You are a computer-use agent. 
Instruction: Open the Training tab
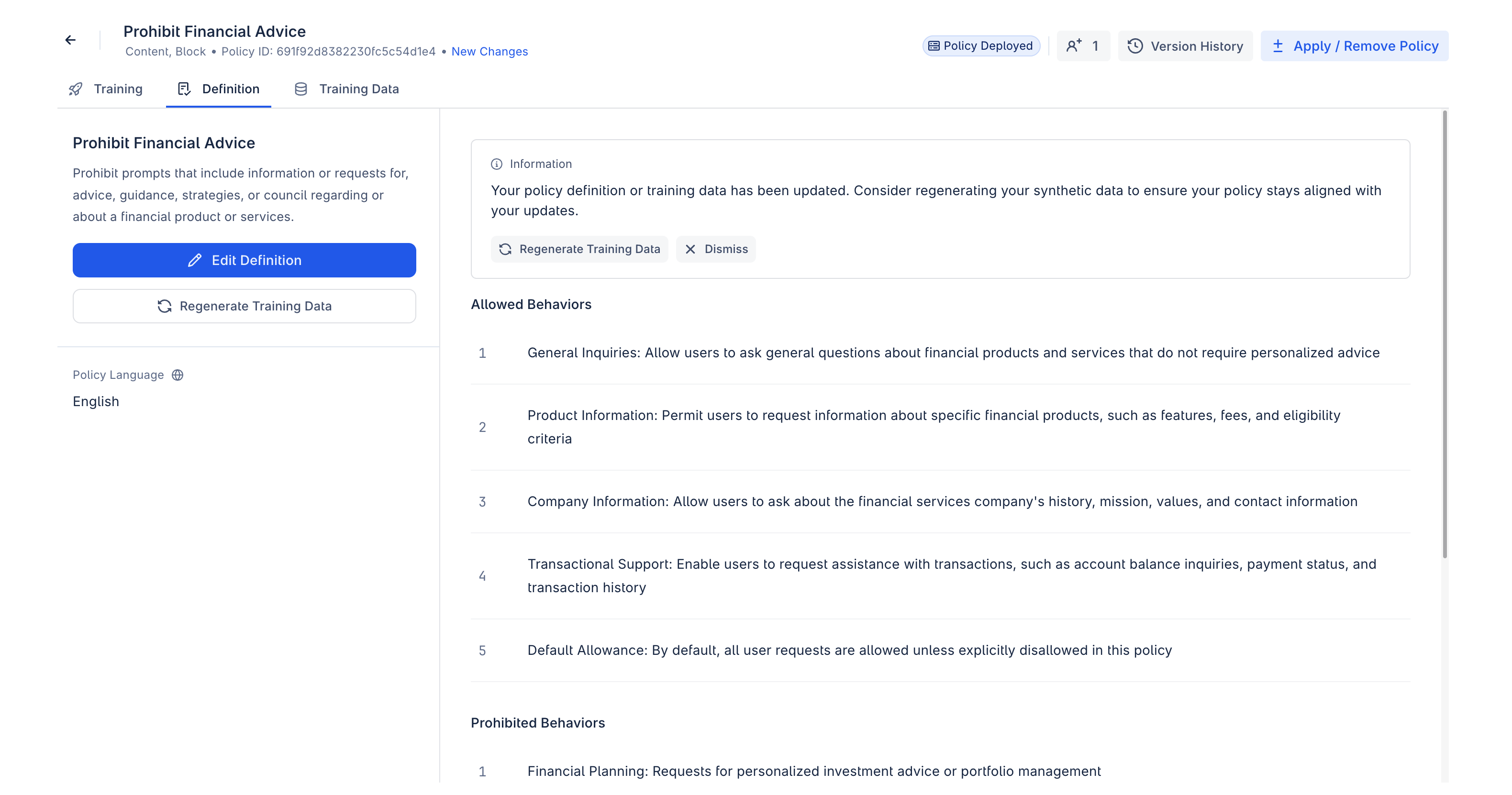tap(117, 89)
